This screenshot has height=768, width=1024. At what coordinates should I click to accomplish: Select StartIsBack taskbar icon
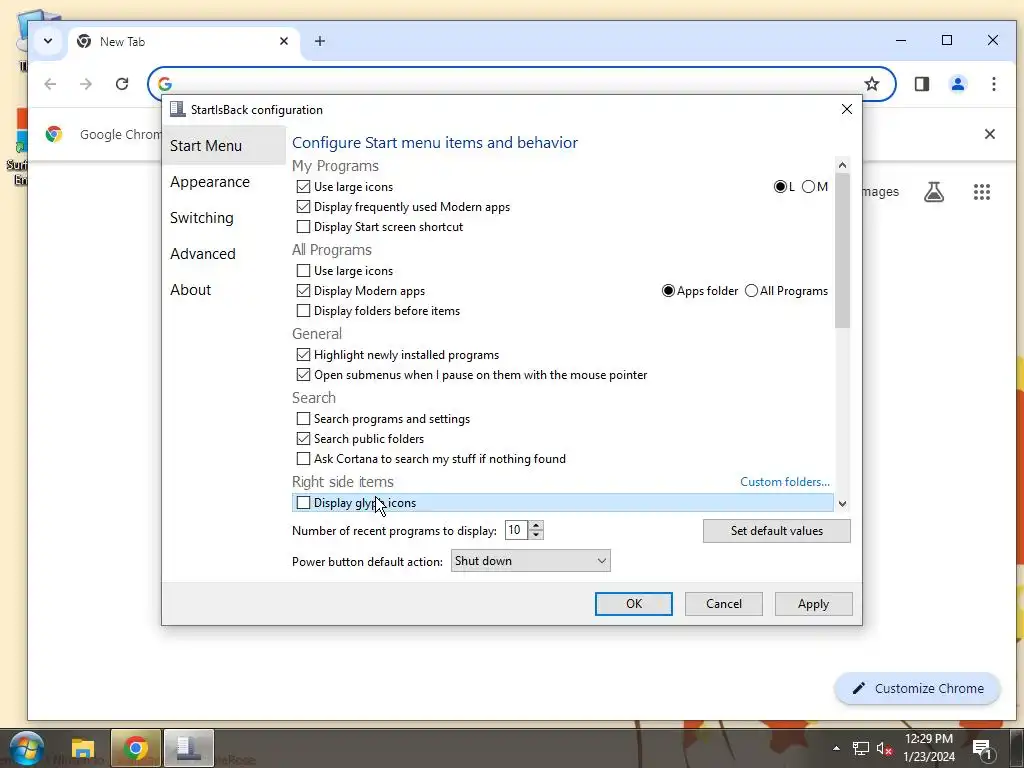(189, 748)
